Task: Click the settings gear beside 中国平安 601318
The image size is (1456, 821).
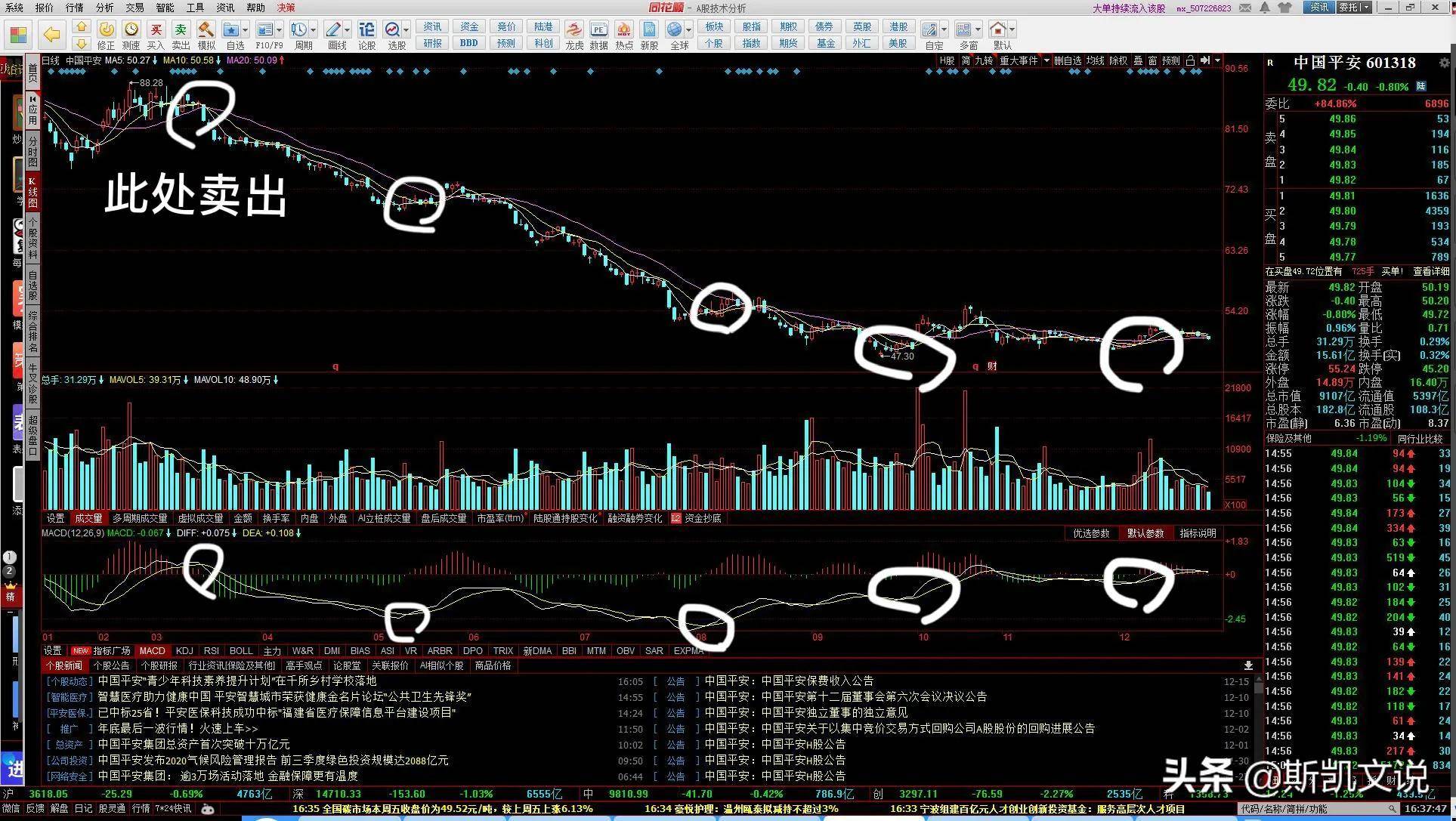Action: pos(1444,63)
